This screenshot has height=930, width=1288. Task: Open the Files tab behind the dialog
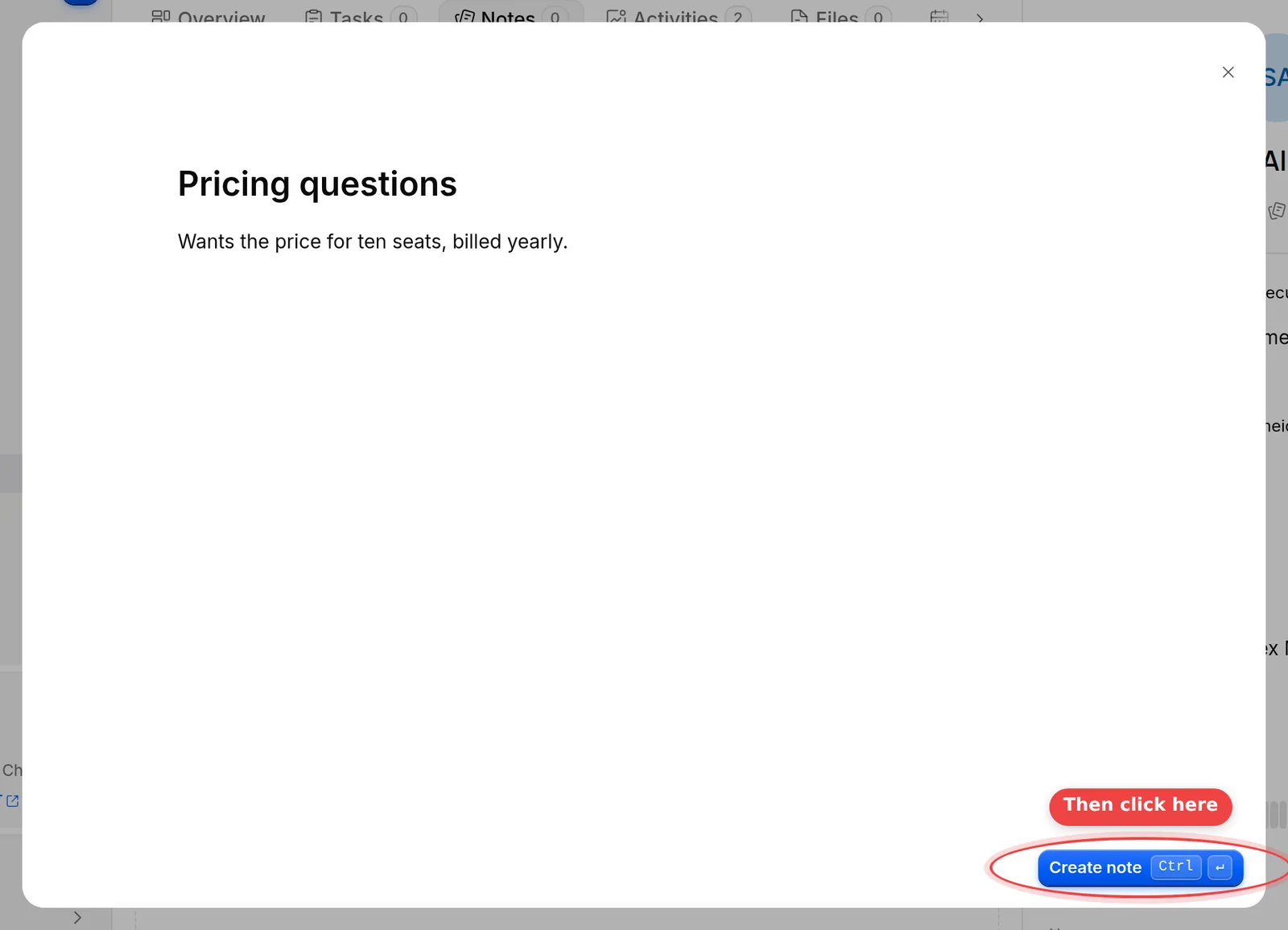coord(841,15)
